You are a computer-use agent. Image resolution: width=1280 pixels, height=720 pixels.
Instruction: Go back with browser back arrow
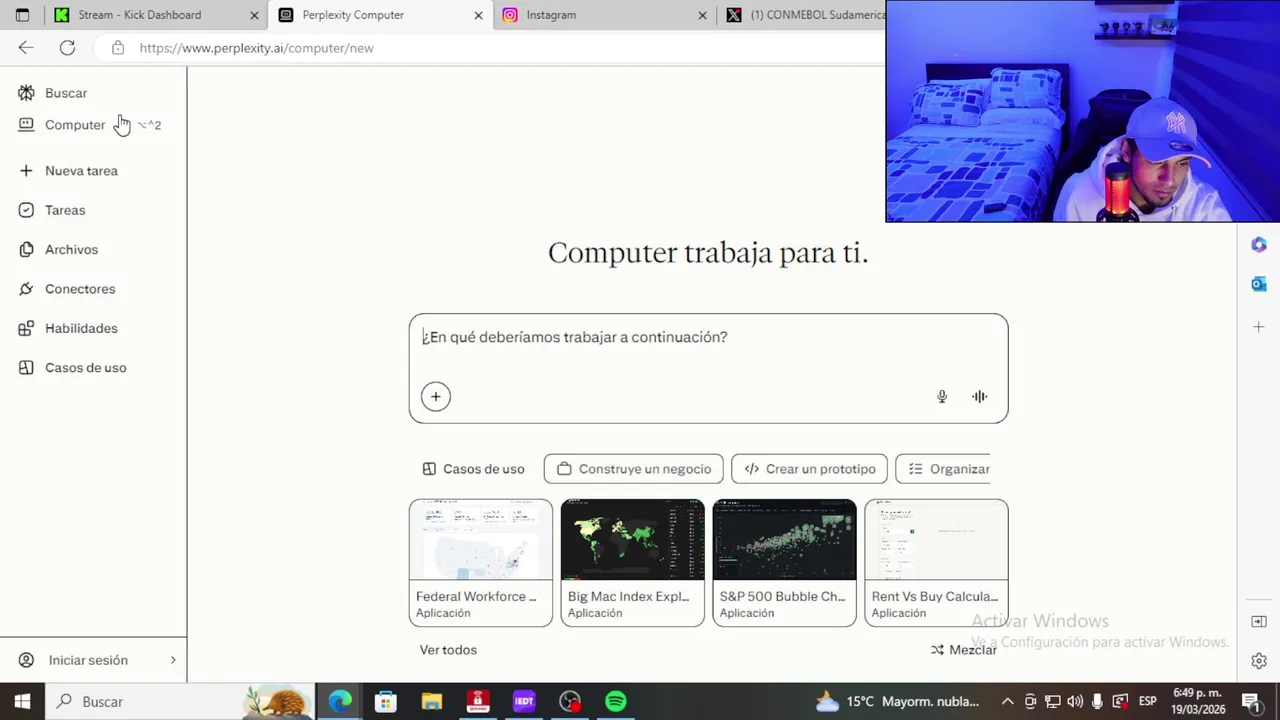click(x=26, y=48)
